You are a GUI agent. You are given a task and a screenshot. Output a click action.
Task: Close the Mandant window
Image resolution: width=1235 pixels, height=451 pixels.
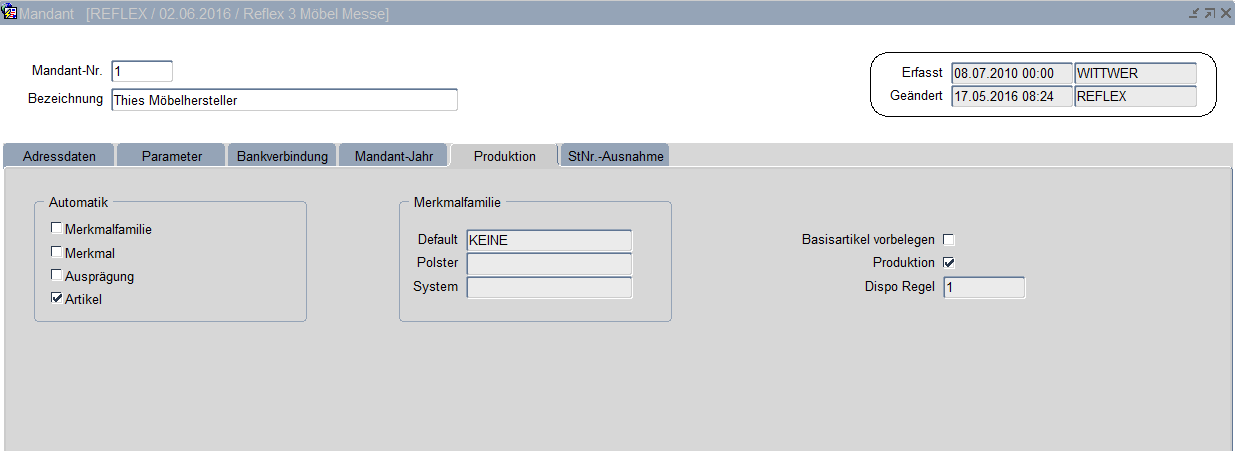click(x=1225, y=13)
